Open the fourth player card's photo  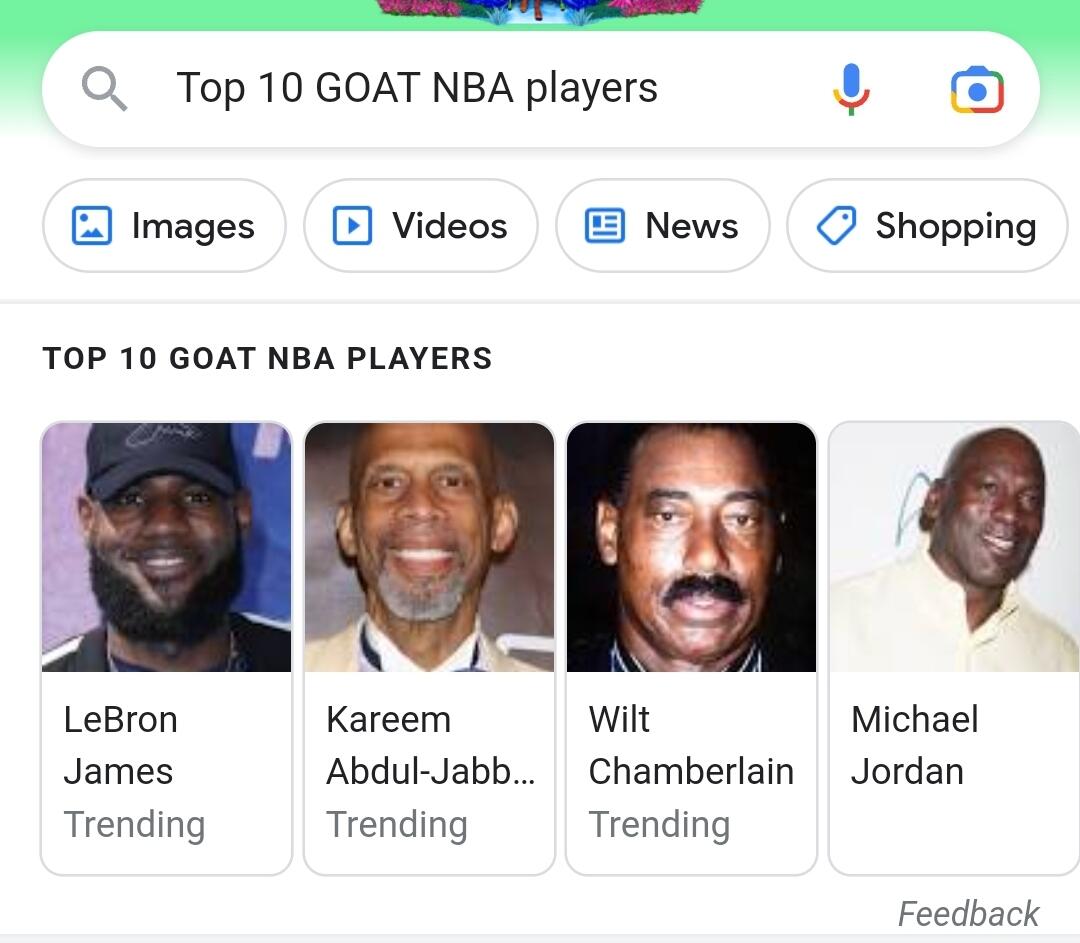click(954, 547)
